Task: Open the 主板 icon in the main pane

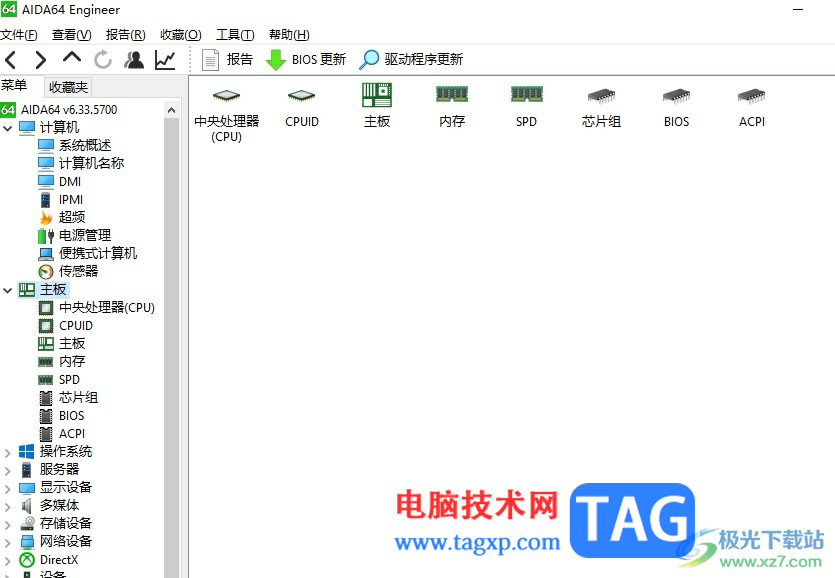Action: coord(377,105)
